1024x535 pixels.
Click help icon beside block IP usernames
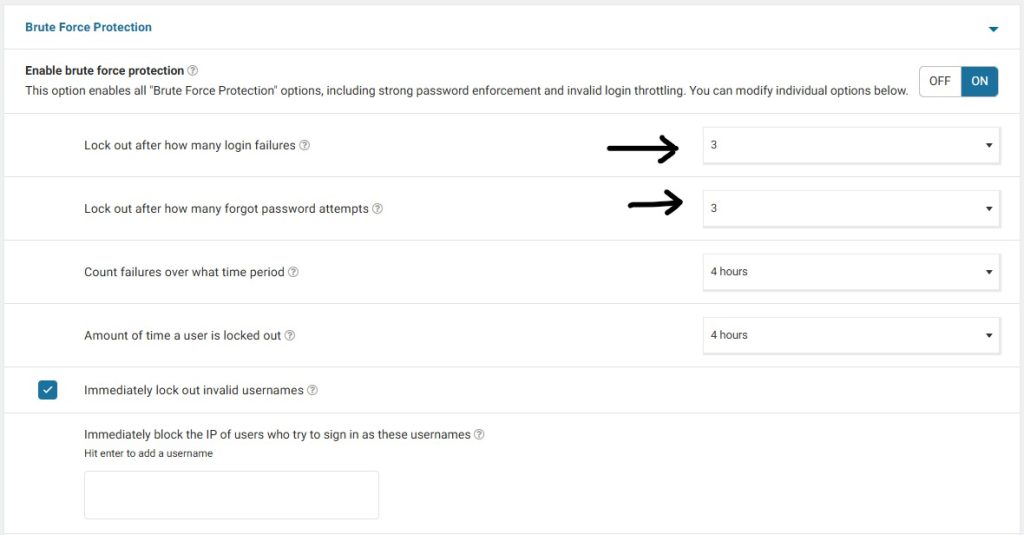pos(479,435)
